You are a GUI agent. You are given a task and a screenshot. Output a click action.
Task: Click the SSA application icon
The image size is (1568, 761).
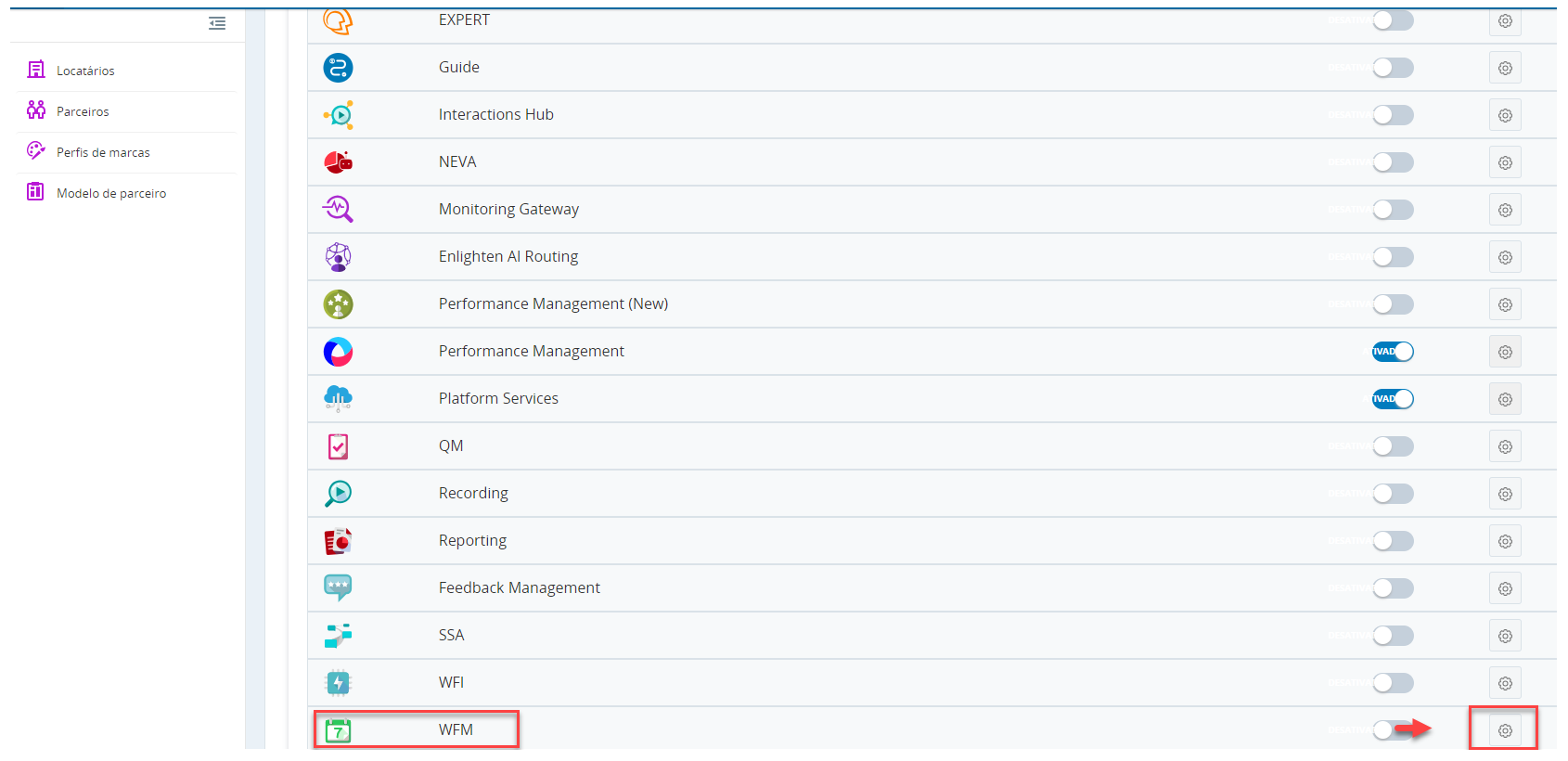click(338, 636)
